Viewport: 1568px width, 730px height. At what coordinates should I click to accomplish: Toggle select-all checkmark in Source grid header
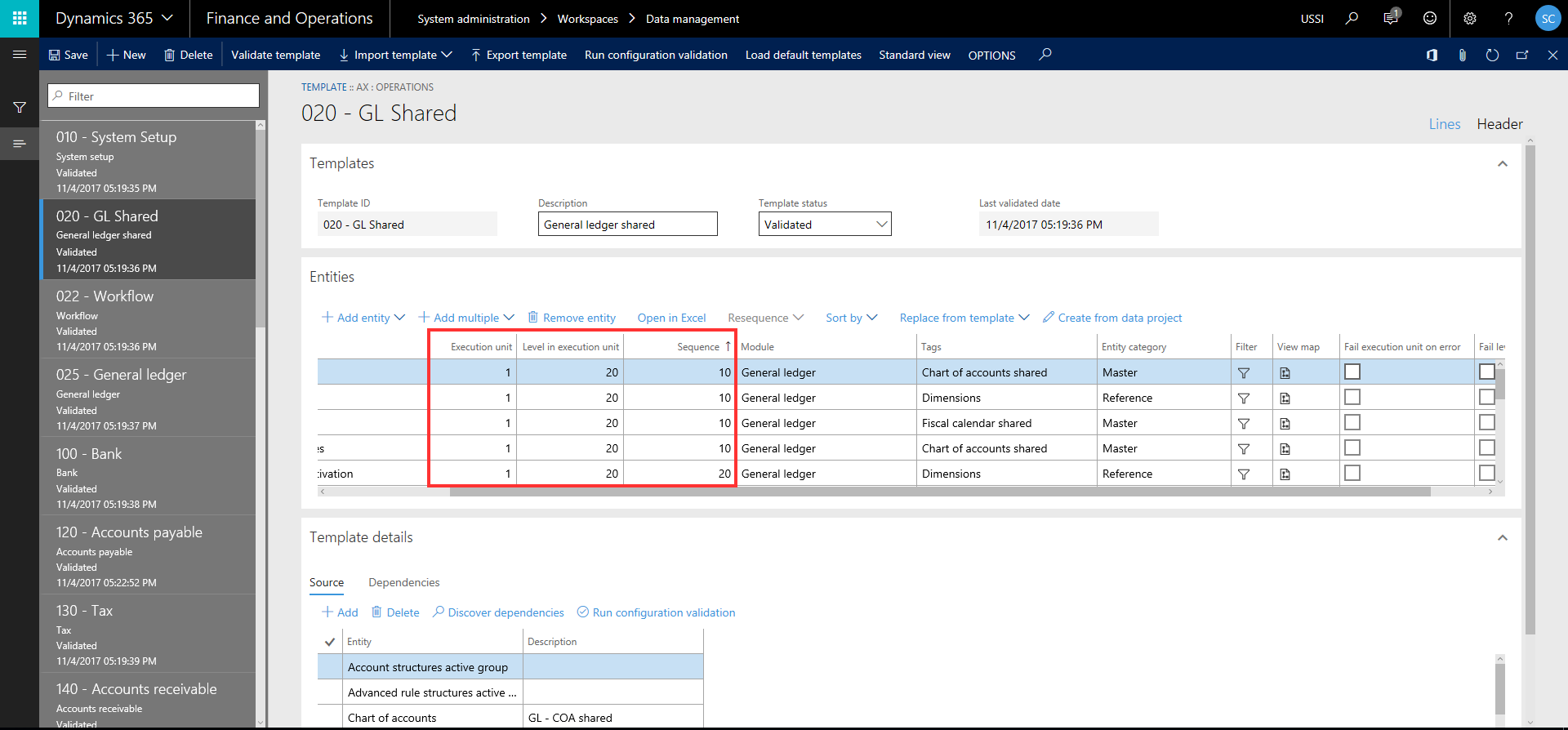[330, 642]
